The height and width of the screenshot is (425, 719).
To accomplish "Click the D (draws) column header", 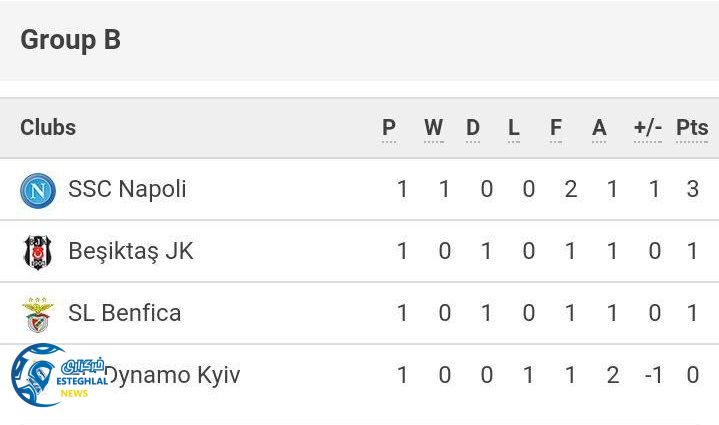I will point(473,128).
